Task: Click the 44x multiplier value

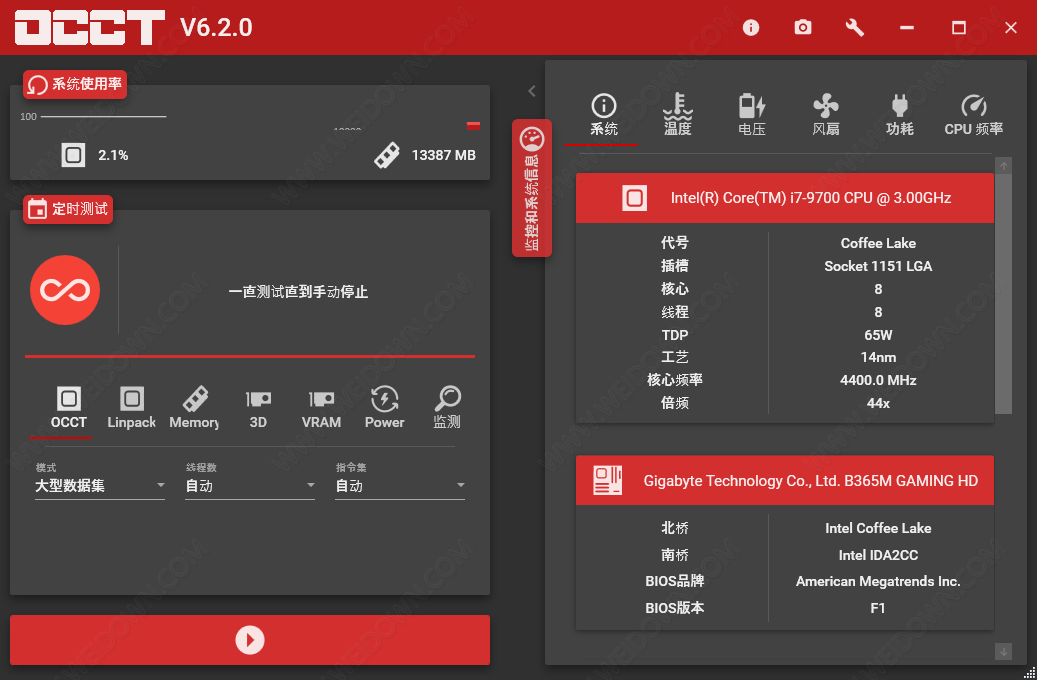Action: [878, 404]
